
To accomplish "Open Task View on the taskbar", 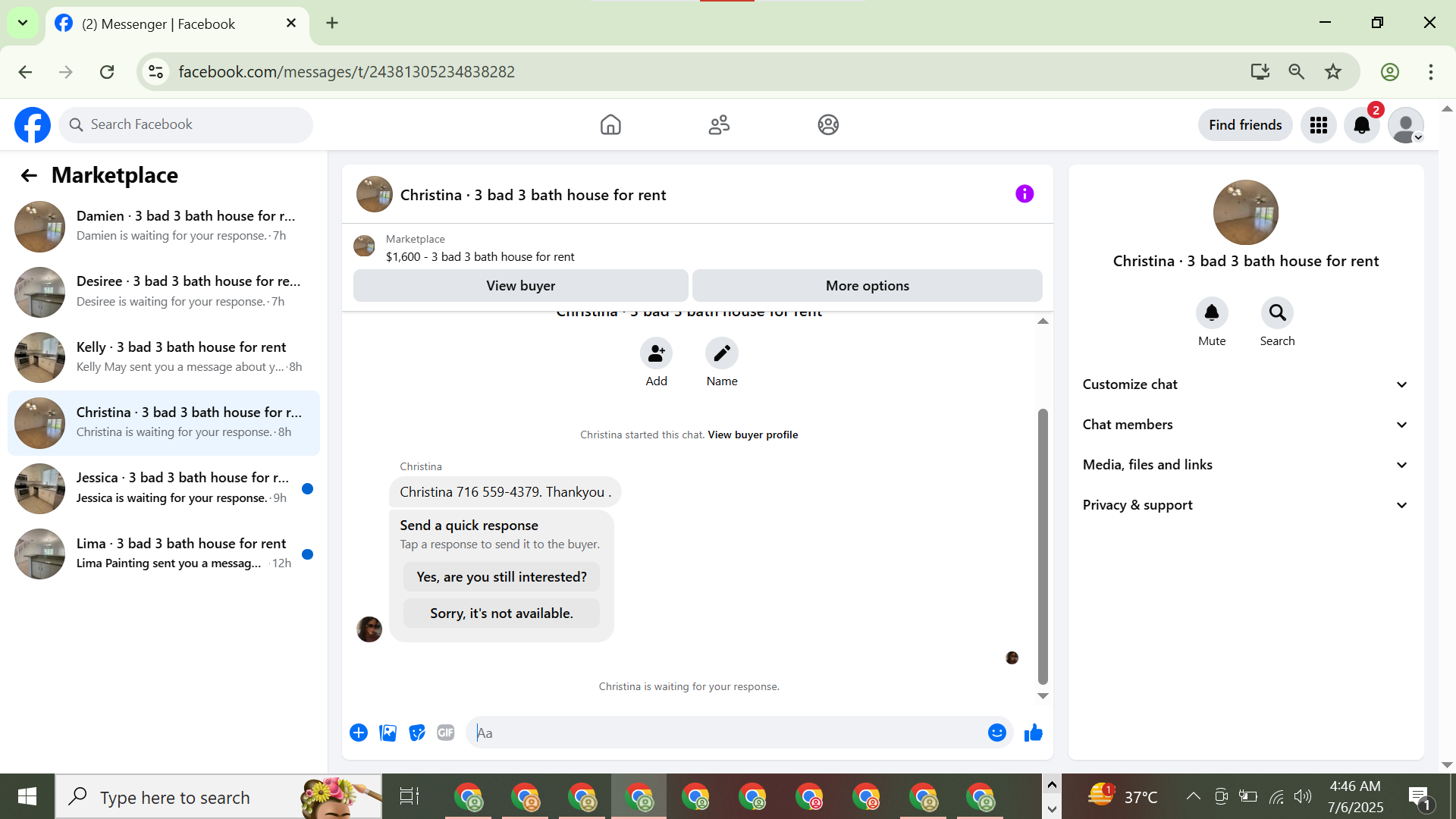I will click(409, 796).
